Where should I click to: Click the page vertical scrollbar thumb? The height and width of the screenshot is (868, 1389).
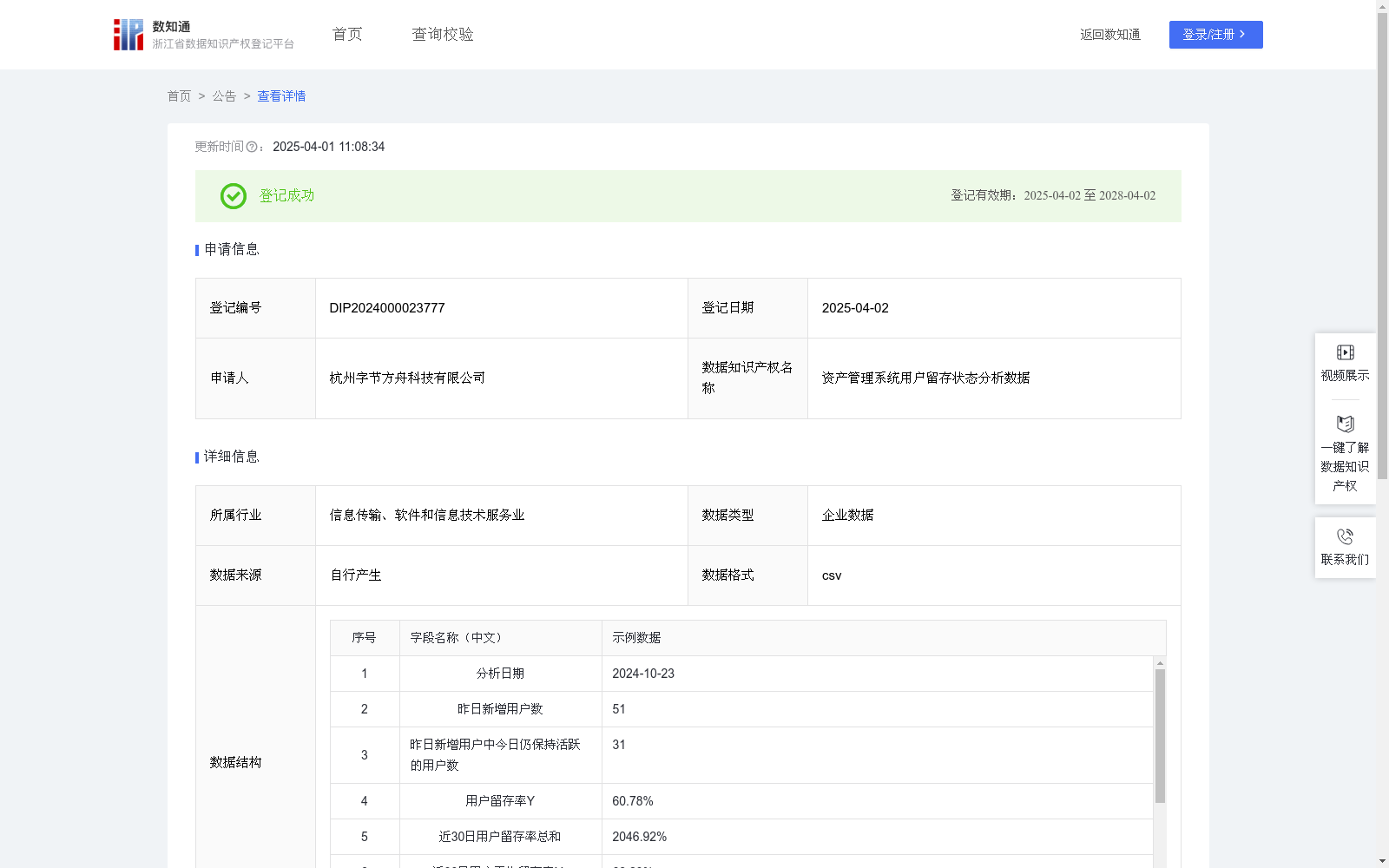tap(1382, 247)
